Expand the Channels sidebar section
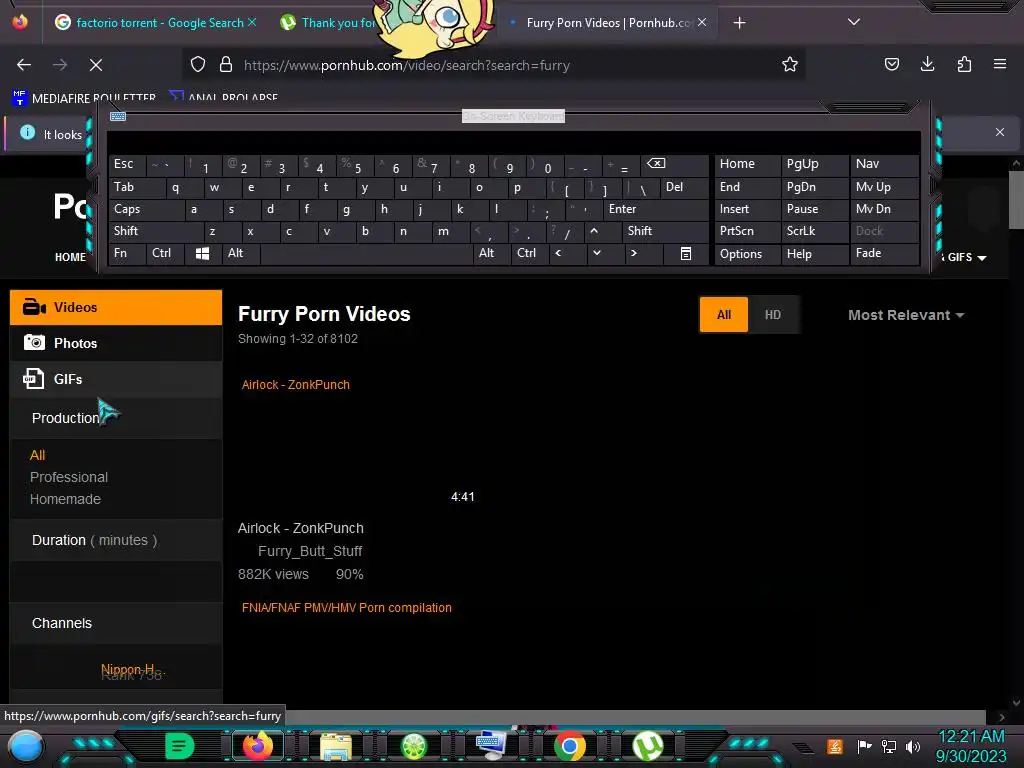Viewport: 1024px width, 768px height. tap(116, 623)
